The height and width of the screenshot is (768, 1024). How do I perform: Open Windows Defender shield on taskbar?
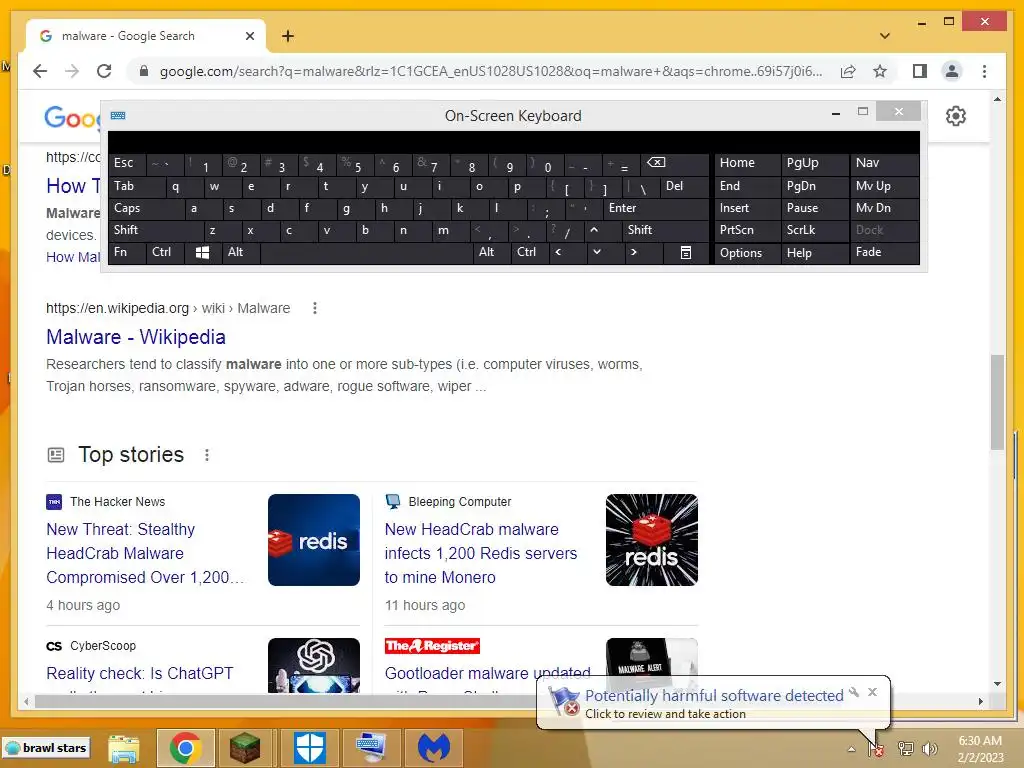[x=310, y=748]
